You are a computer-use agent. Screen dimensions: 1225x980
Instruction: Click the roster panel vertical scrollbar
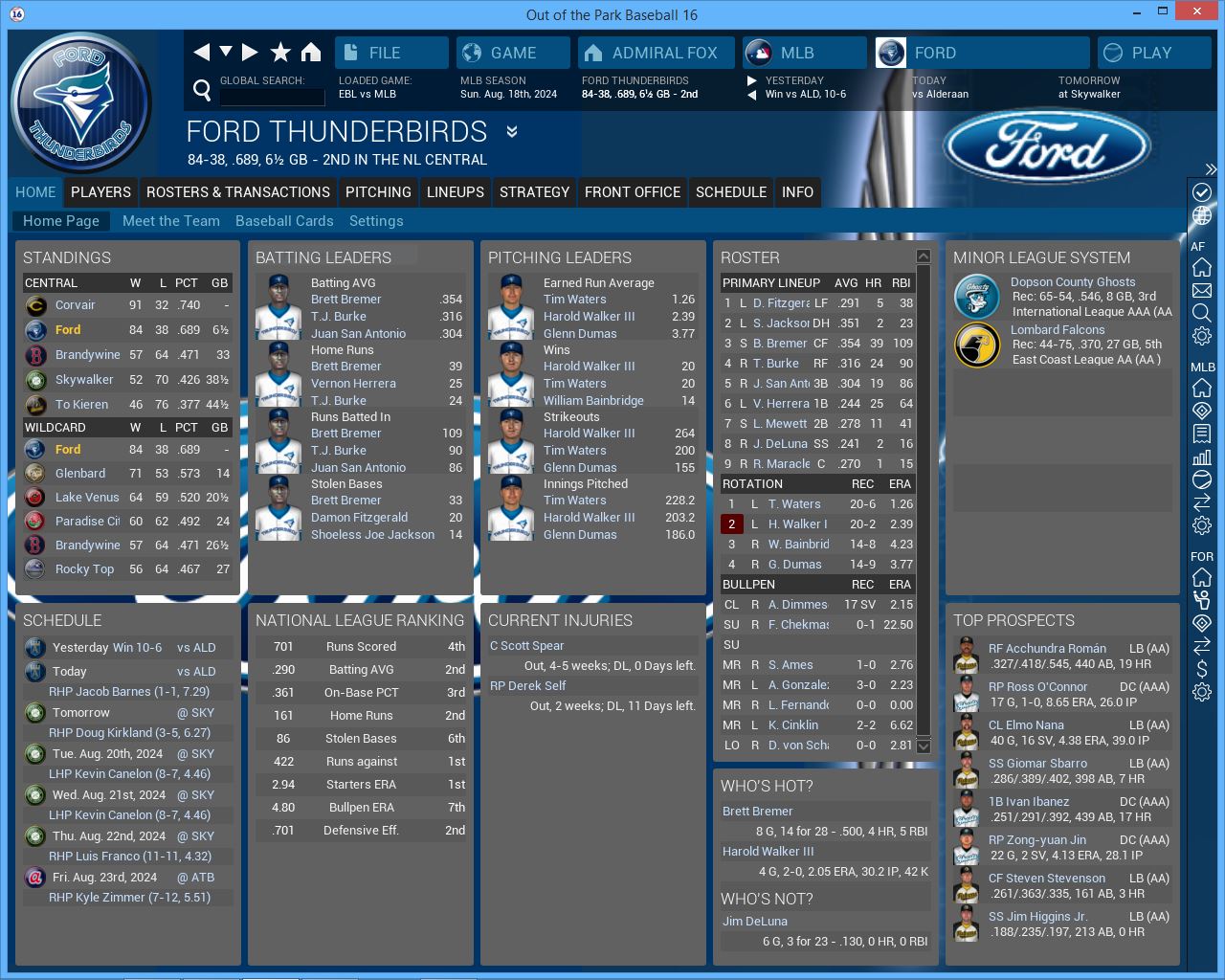point(923,498)
